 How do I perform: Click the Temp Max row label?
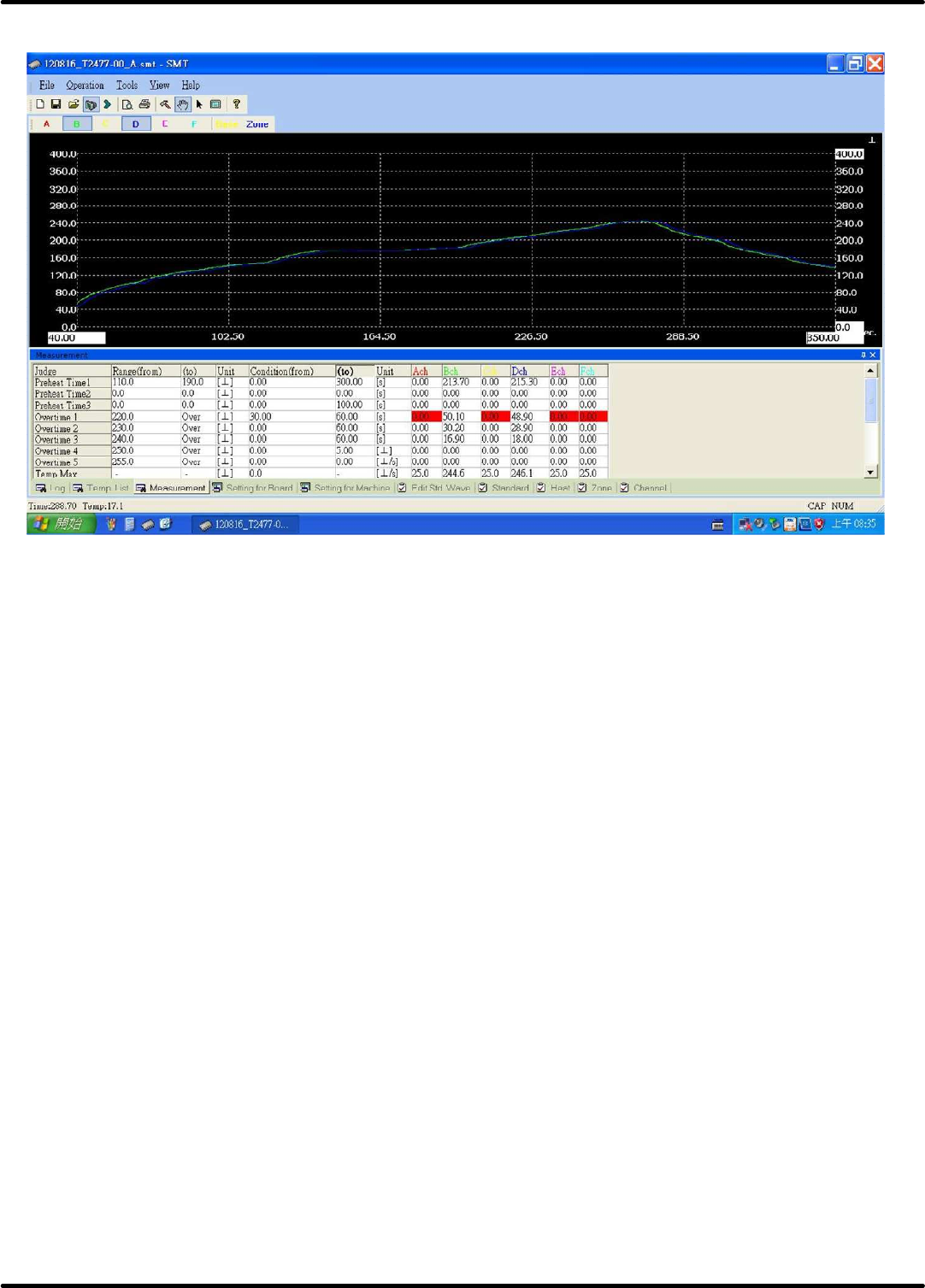pyautogui.click(x=72, y=473)
